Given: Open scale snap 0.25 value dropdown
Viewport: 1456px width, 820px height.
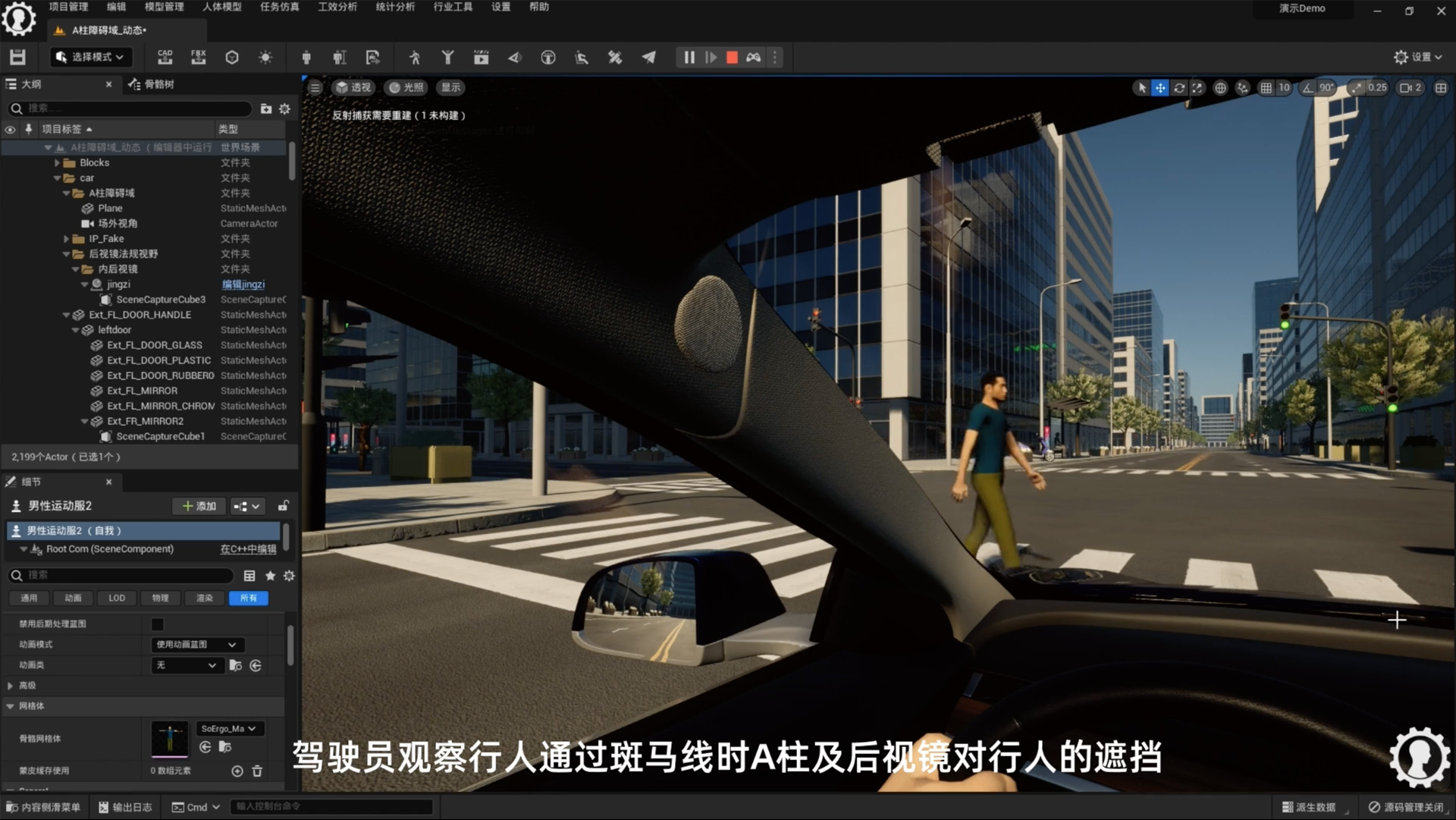Looking at the screenshot, I should tap(1377, 88).
